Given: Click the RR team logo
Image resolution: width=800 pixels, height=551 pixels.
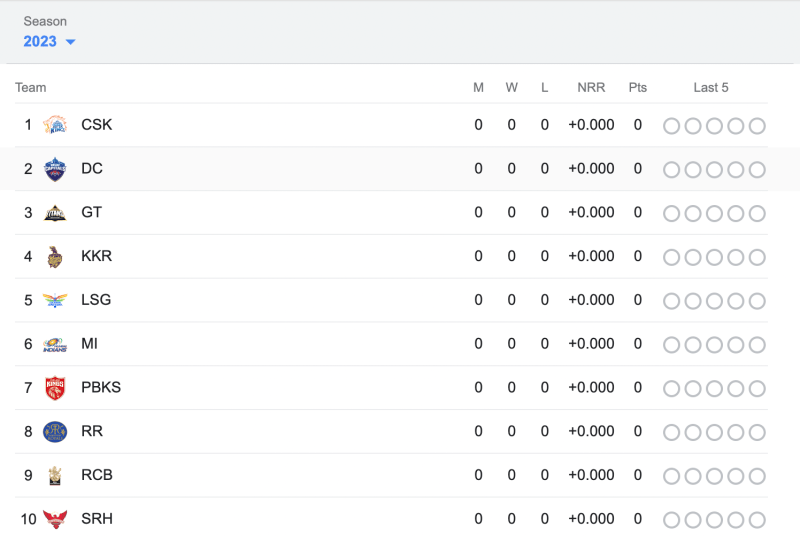Looking at the screenshot, I should (55, 432).
